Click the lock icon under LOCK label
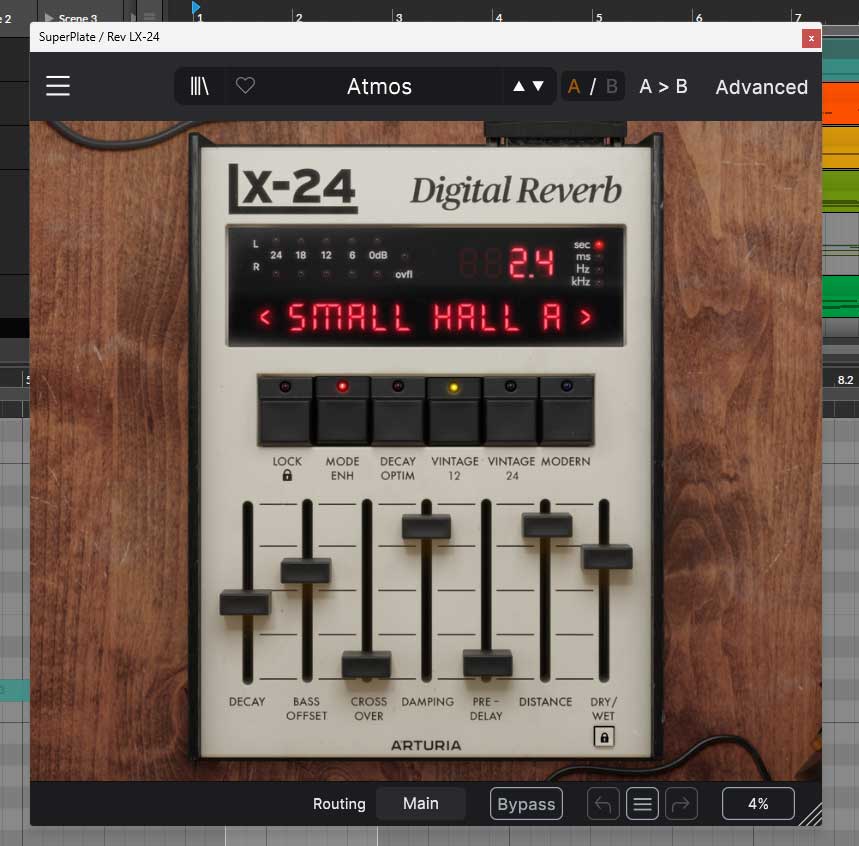 click(287, 476)
